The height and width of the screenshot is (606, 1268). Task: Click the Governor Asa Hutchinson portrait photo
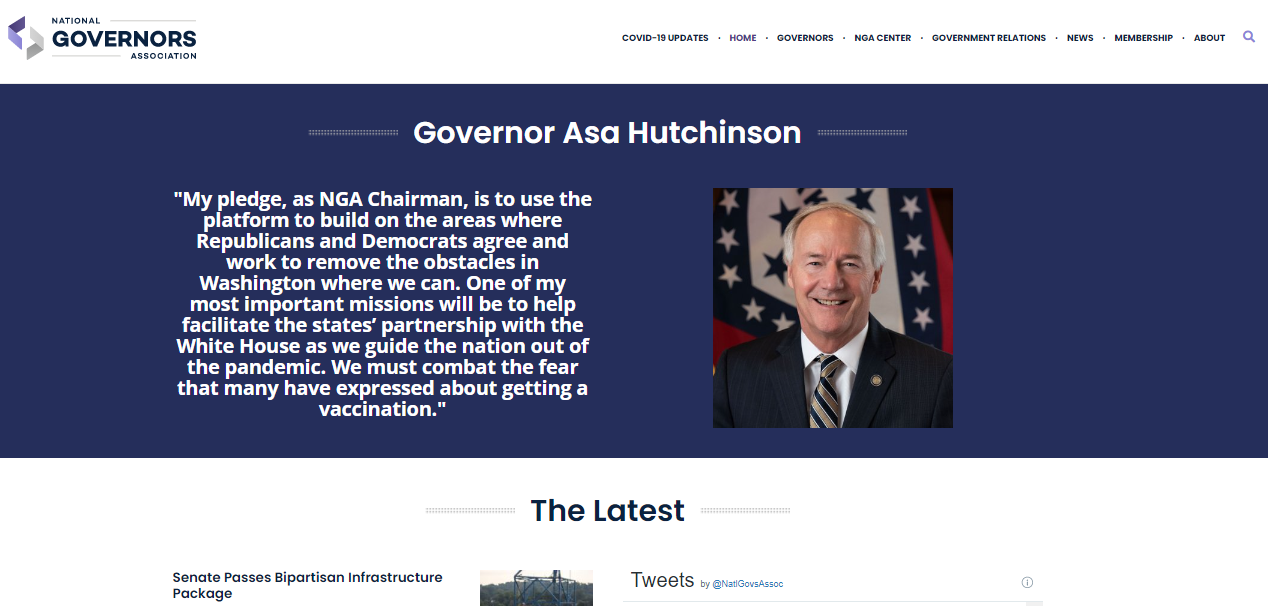(x=833, y=308)
